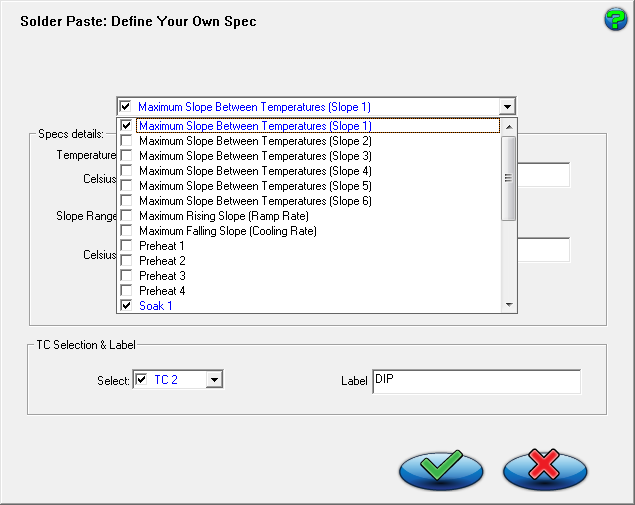This screenshot has height=505, width=635.
Task: Toggle the TC 2 checkbox
Action: pos(141,380)
